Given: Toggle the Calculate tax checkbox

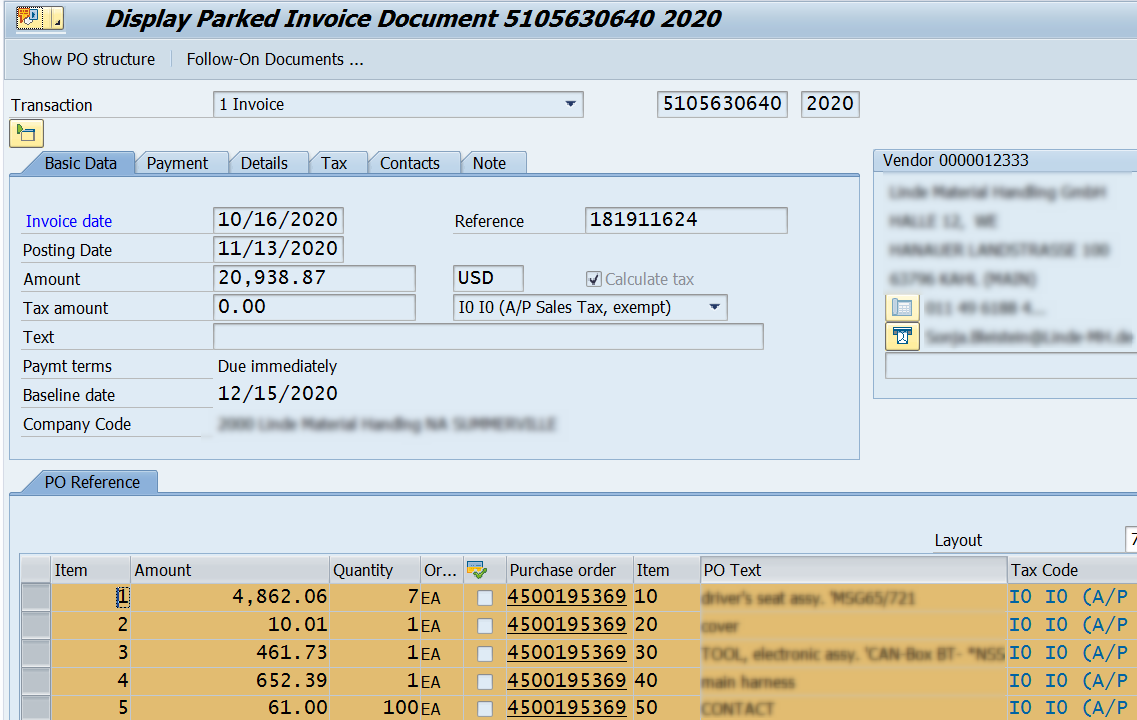Looking at the screenshot, I should point(594,279).
